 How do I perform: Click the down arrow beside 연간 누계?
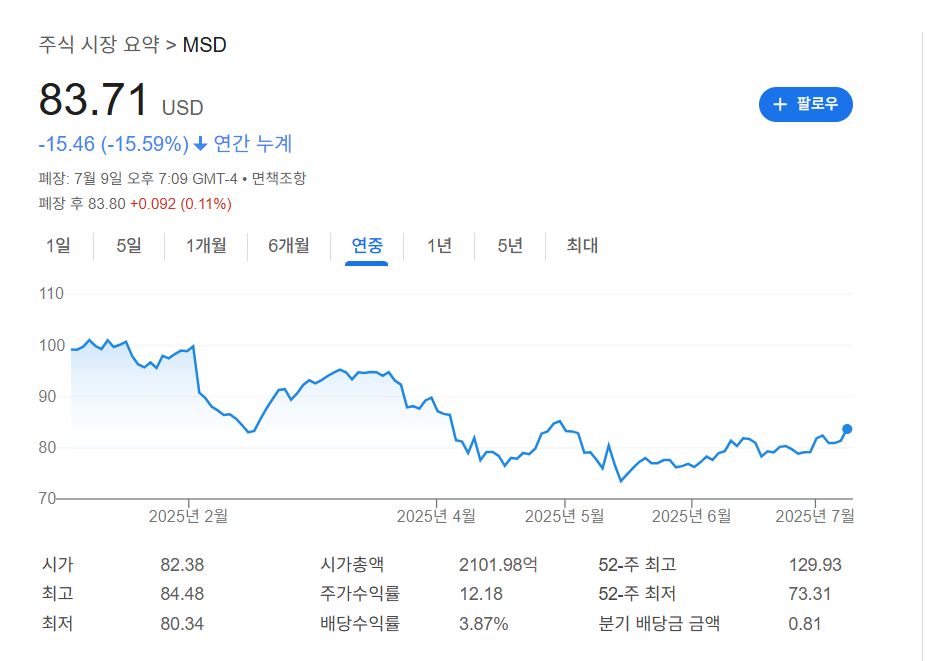pyautogui.click(x=201, y=144)
